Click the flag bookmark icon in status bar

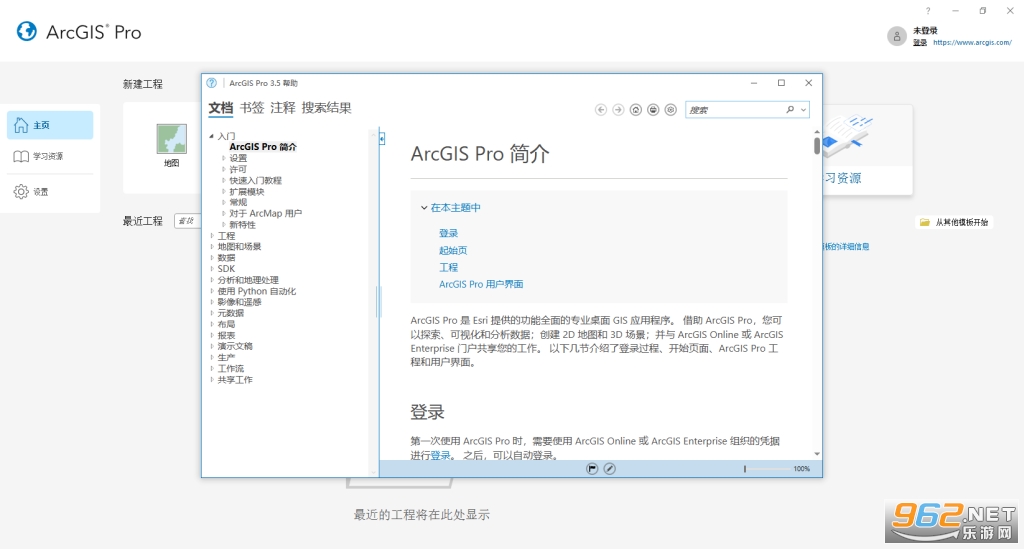[x=592, y=469]
